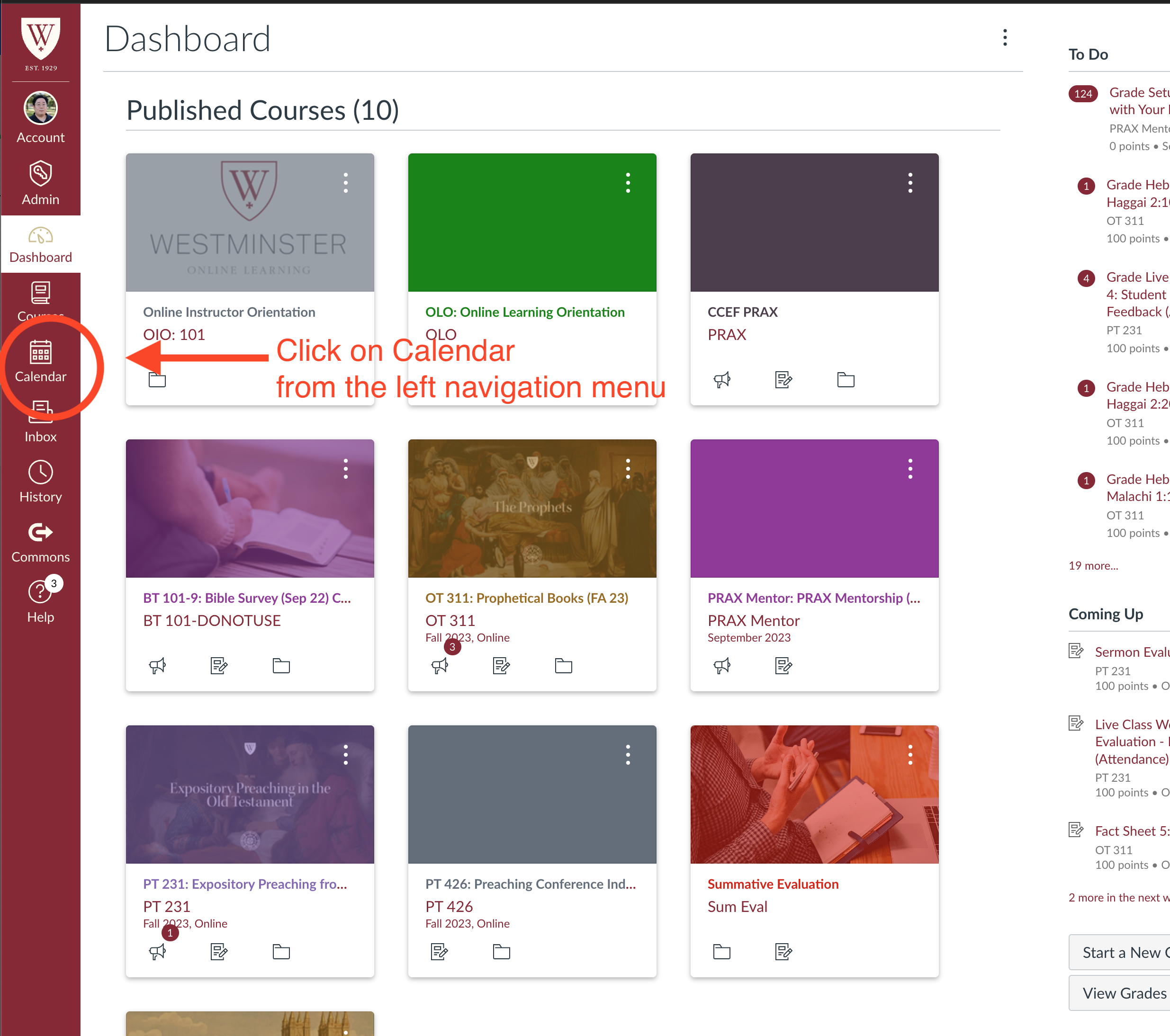Screen dimensions: 1170x1036
Task: Open PT 231 assignments icon
Action: [x=219, y=952]
